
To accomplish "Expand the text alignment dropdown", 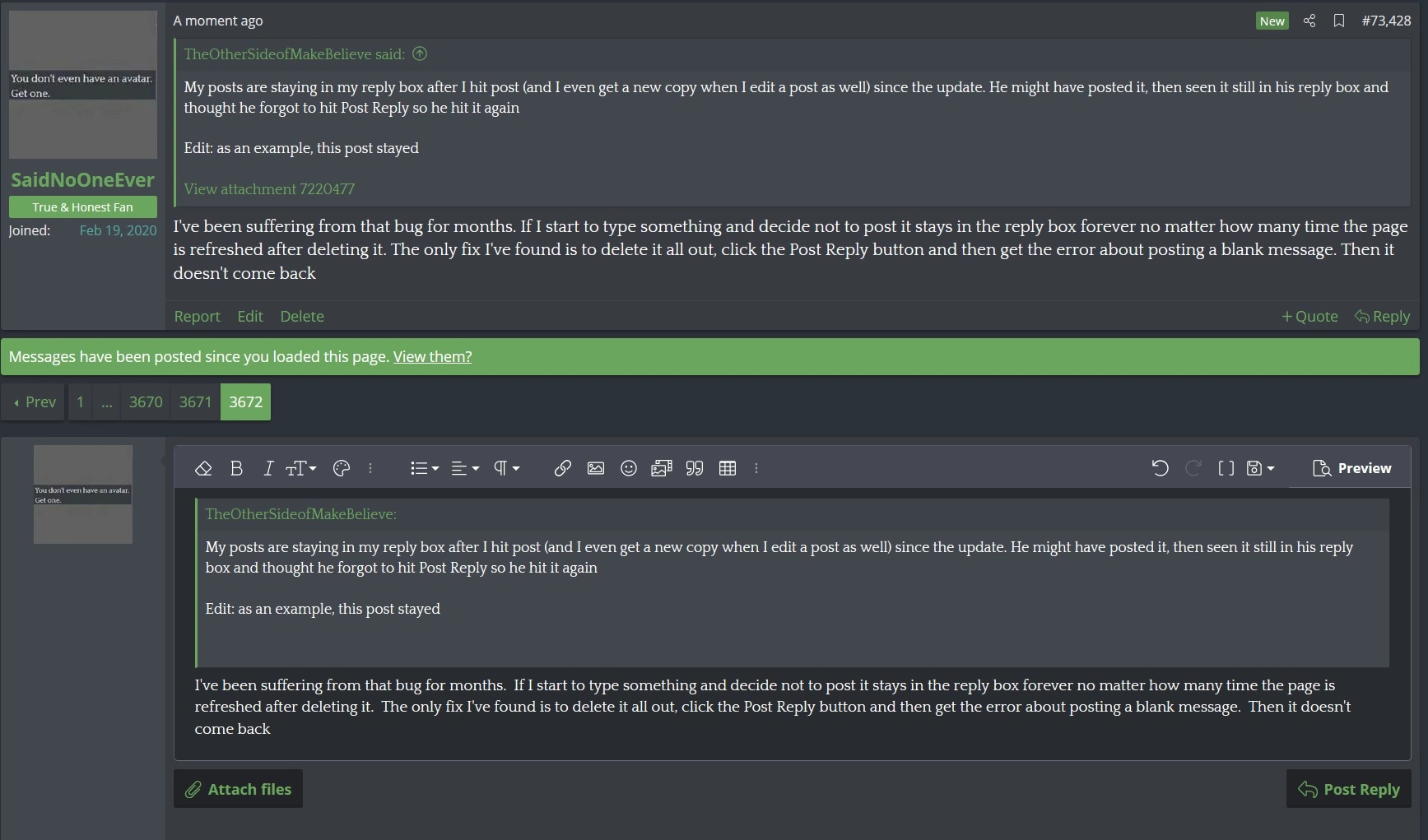I will (465, 468).
